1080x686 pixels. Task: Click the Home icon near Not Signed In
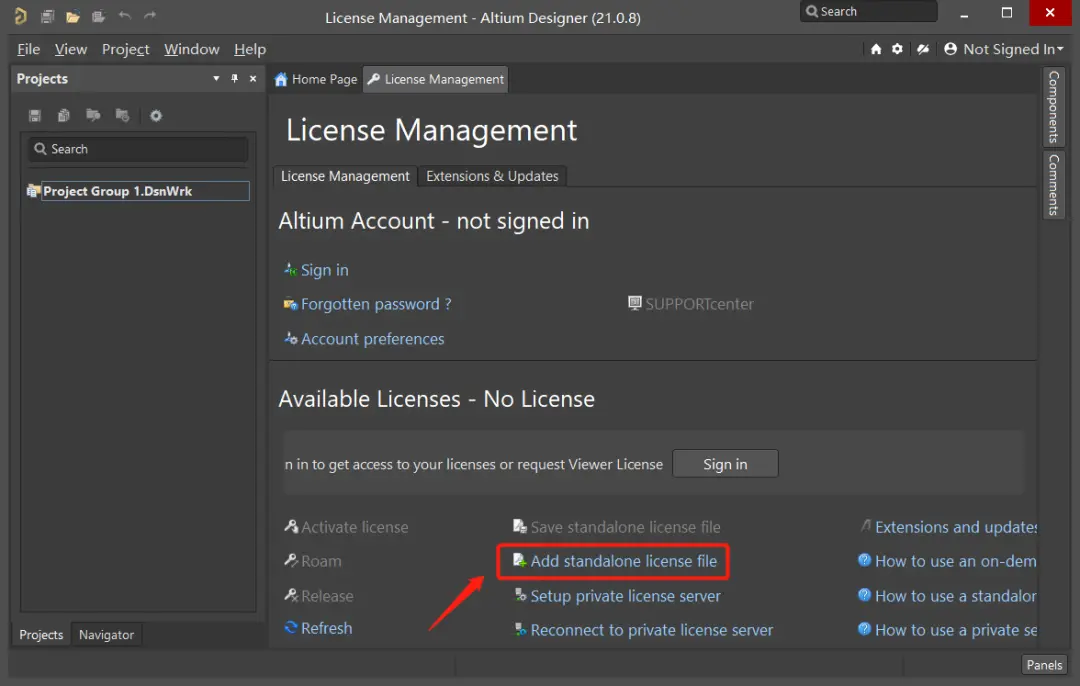pyautogui.click(x=876, y=49)
